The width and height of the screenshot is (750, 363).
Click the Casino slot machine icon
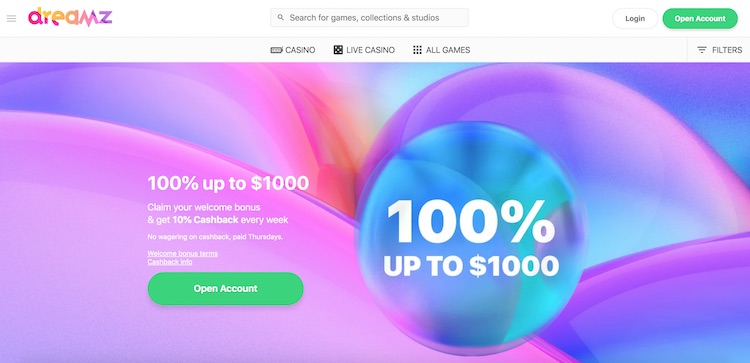276,50
